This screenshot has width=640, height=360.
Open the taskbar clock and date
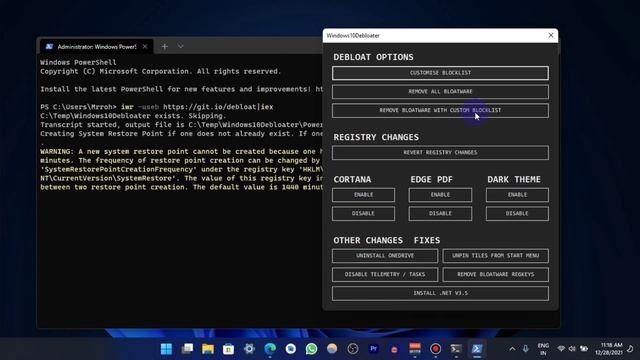click(609, 349)
